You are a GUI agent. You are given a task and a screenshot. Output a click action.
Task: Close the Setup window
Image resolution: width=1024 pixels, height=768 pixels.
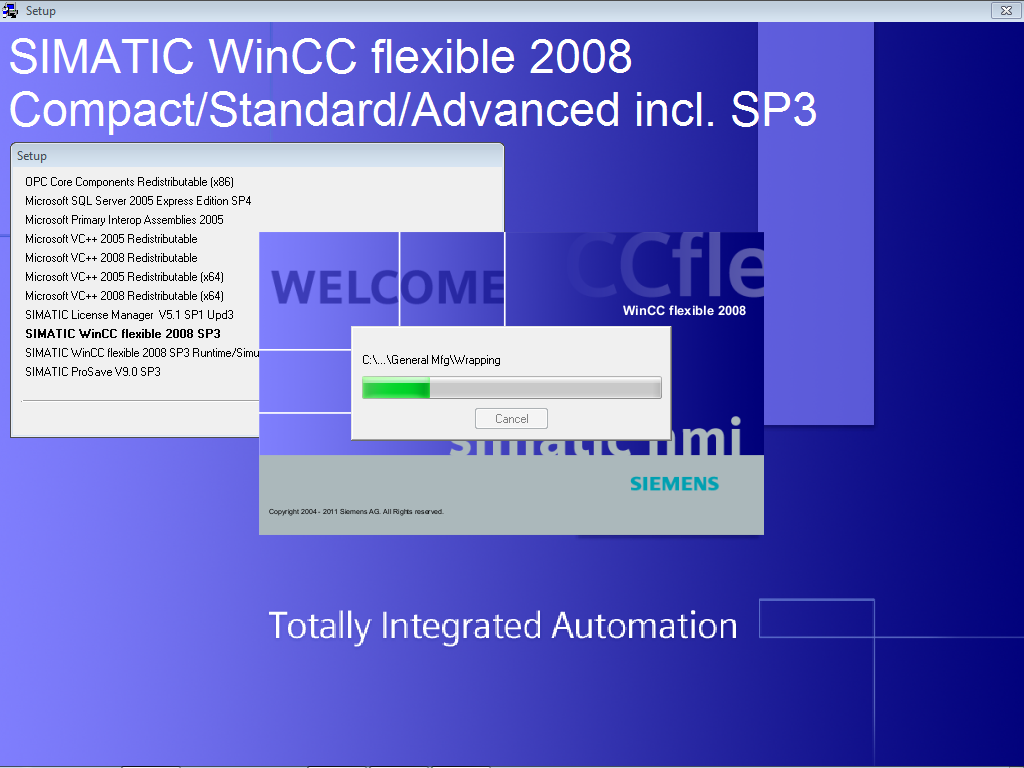1006,10
